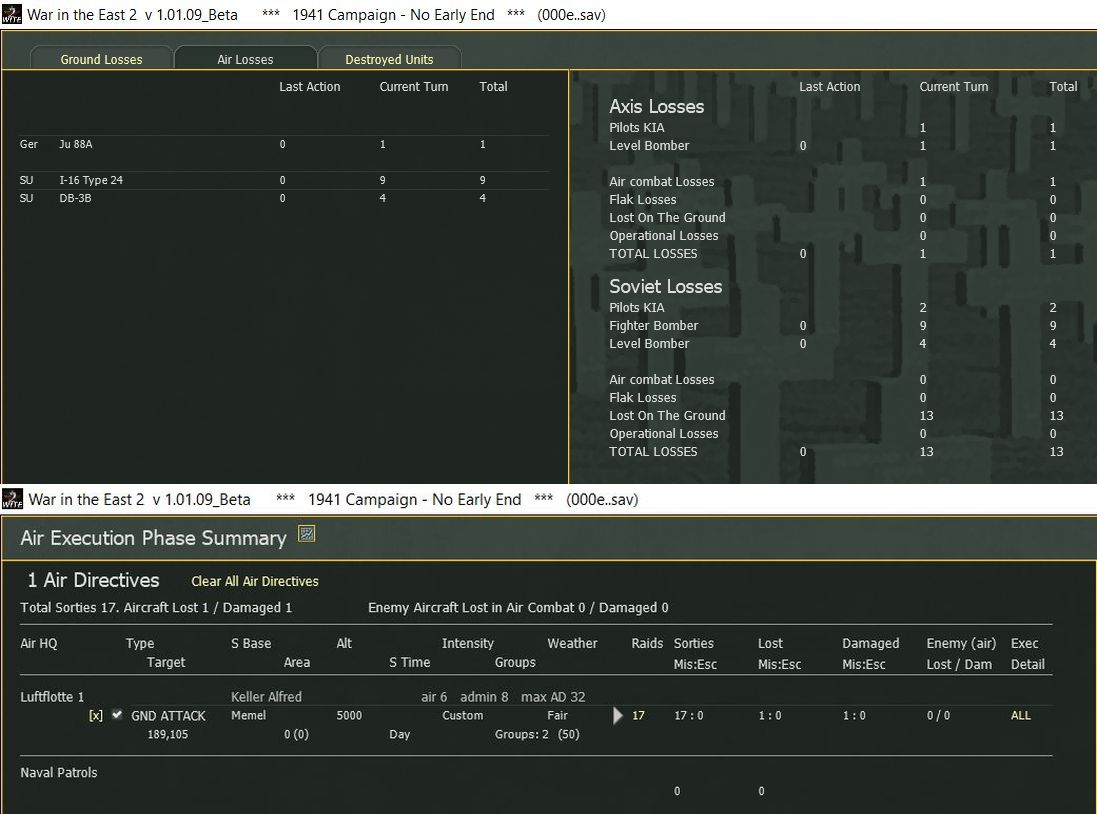Click sorties value 17 : 0
Screen dimensions: 1097x814
[x=688, y=715]
